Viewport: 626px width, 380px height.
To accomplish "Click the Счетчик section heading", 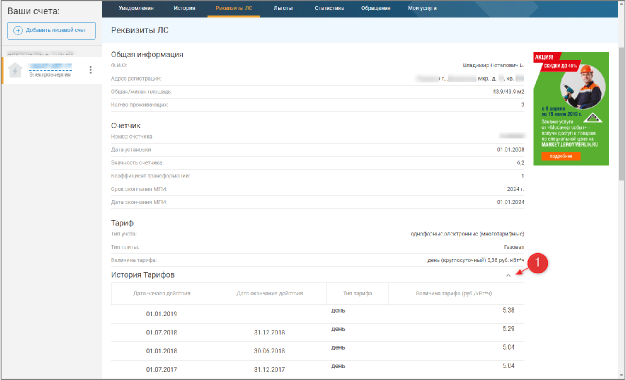I will [x=126, y=126].
